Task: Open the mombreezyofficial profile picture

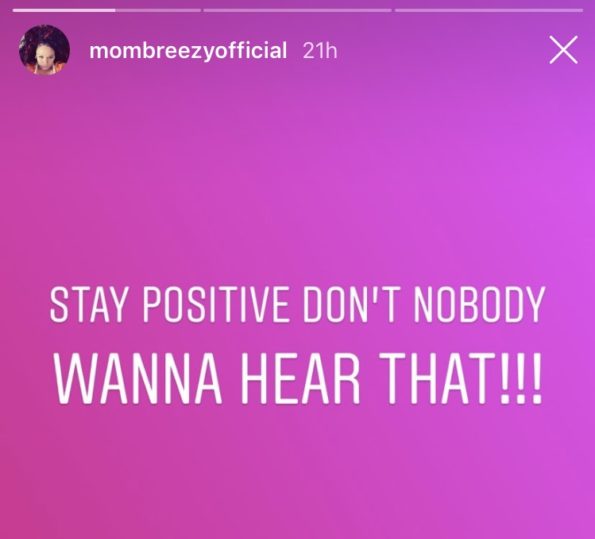Action: 44,50
